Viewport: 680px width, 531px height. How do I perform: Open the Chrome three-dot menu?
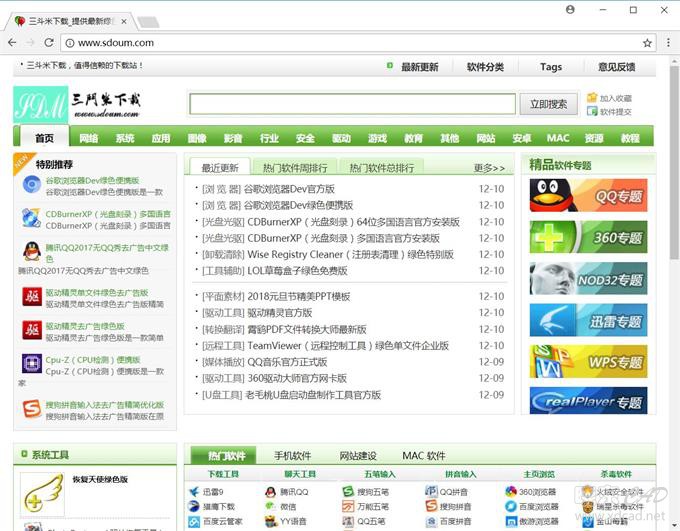(x=668, y=43)
